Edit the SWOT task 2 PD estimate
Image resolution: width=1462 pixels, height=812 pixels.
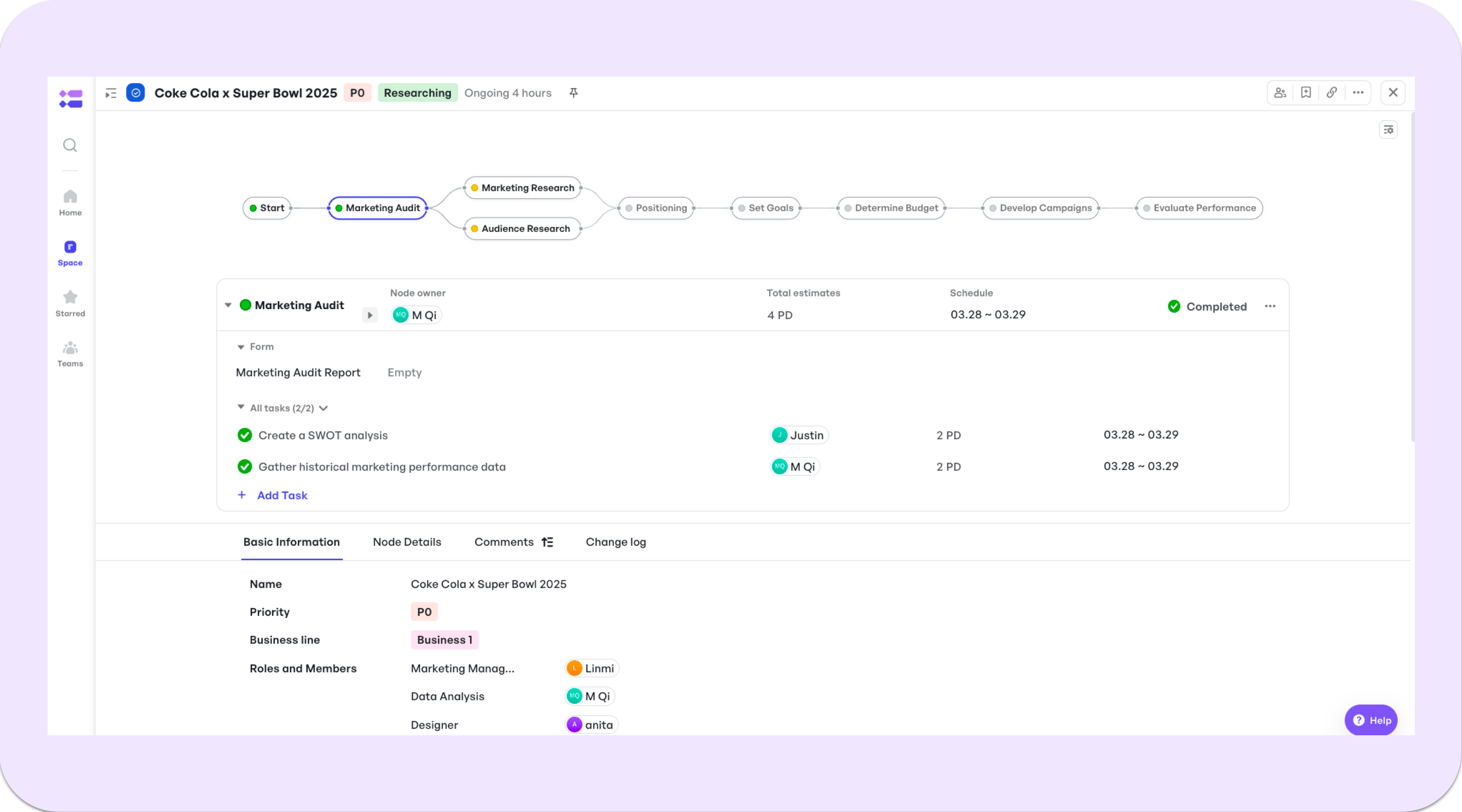[x=948, y=435]
